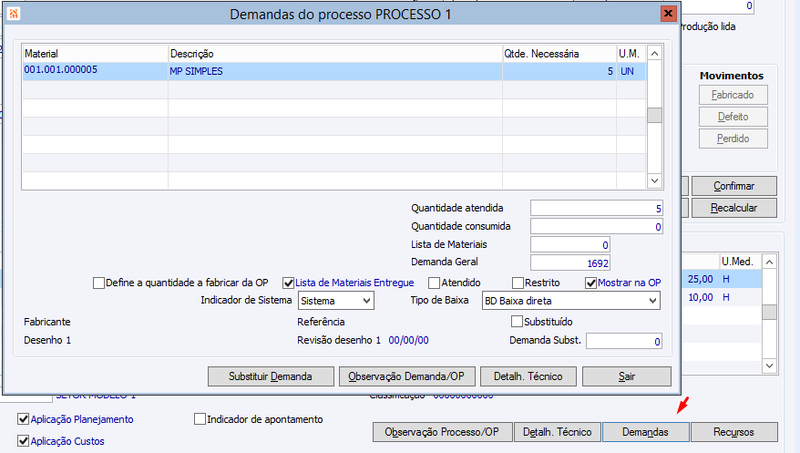
Task: Click scroll up arrow in background U.Med. grid
Action: 769,262
